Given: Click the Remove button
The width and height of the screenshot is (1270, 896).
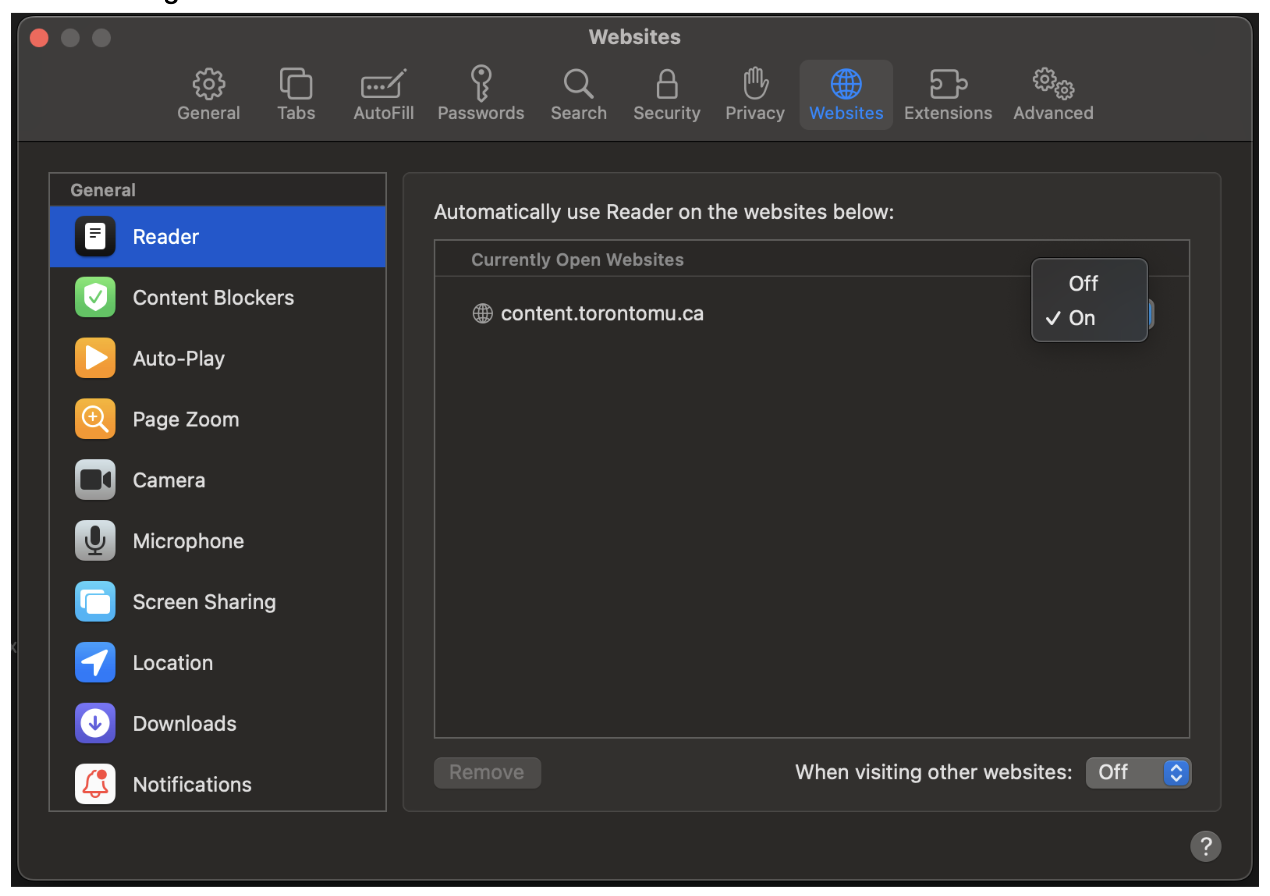Looking at the screenshot, I should (x=487, y=772).
